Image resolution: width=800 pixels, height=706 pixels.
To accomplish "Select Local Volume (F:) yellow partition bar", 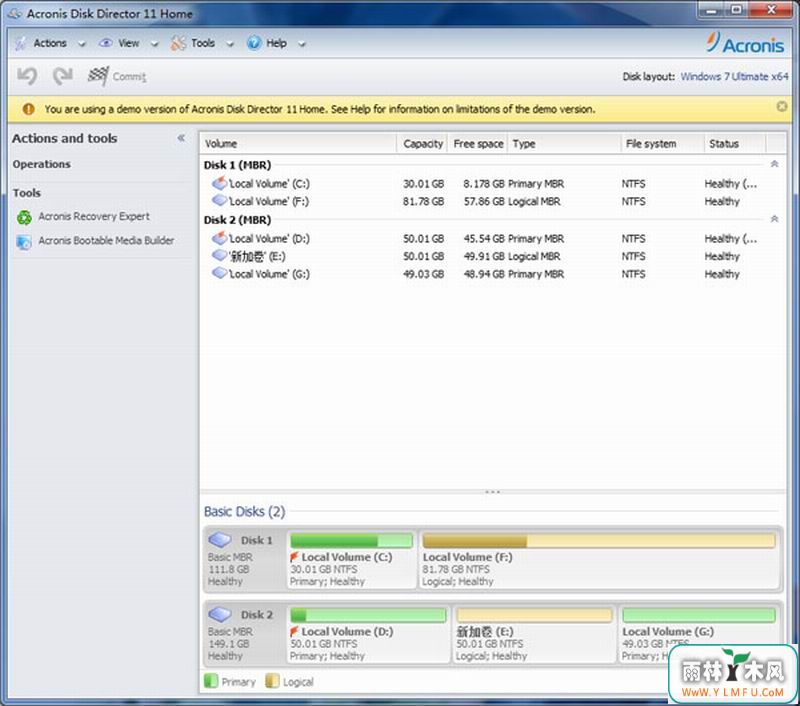I will click(599, 540).
